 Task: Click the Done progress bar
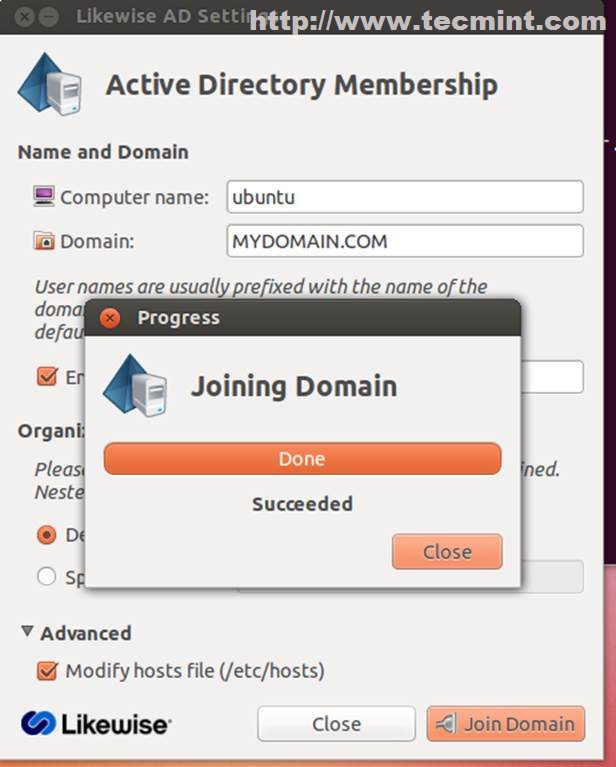(x=302, y=459)
